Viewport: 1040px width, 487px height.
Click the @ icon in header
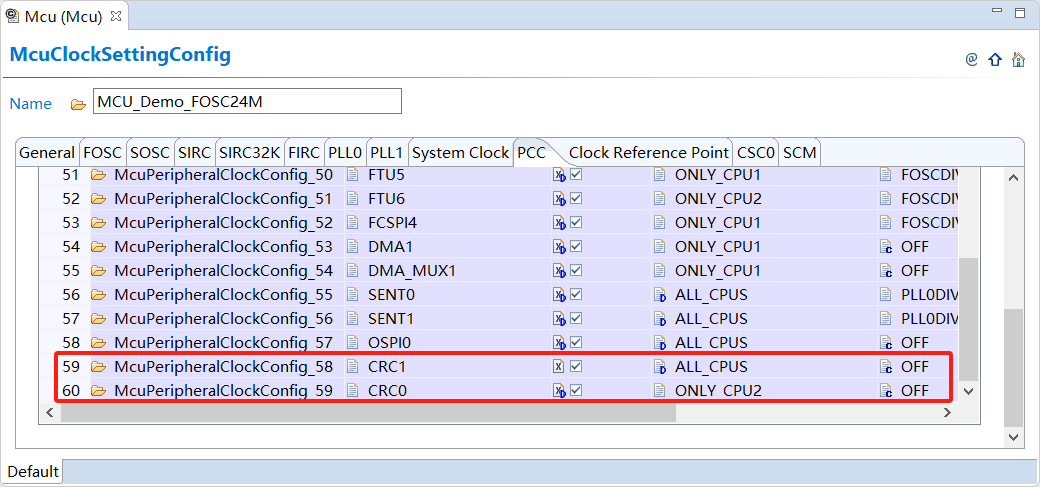point(971,59)
